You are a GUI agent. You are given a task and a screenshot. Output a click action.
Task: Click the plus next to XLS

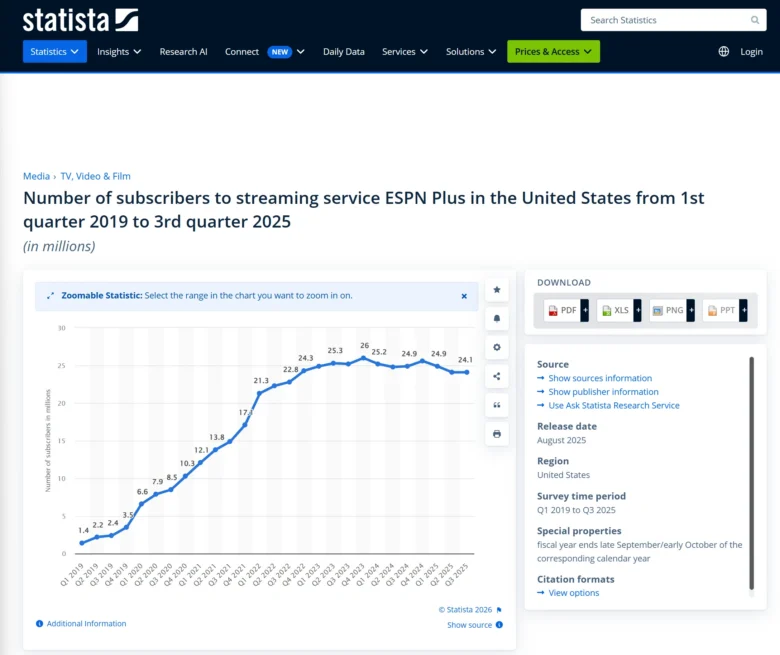638,310
